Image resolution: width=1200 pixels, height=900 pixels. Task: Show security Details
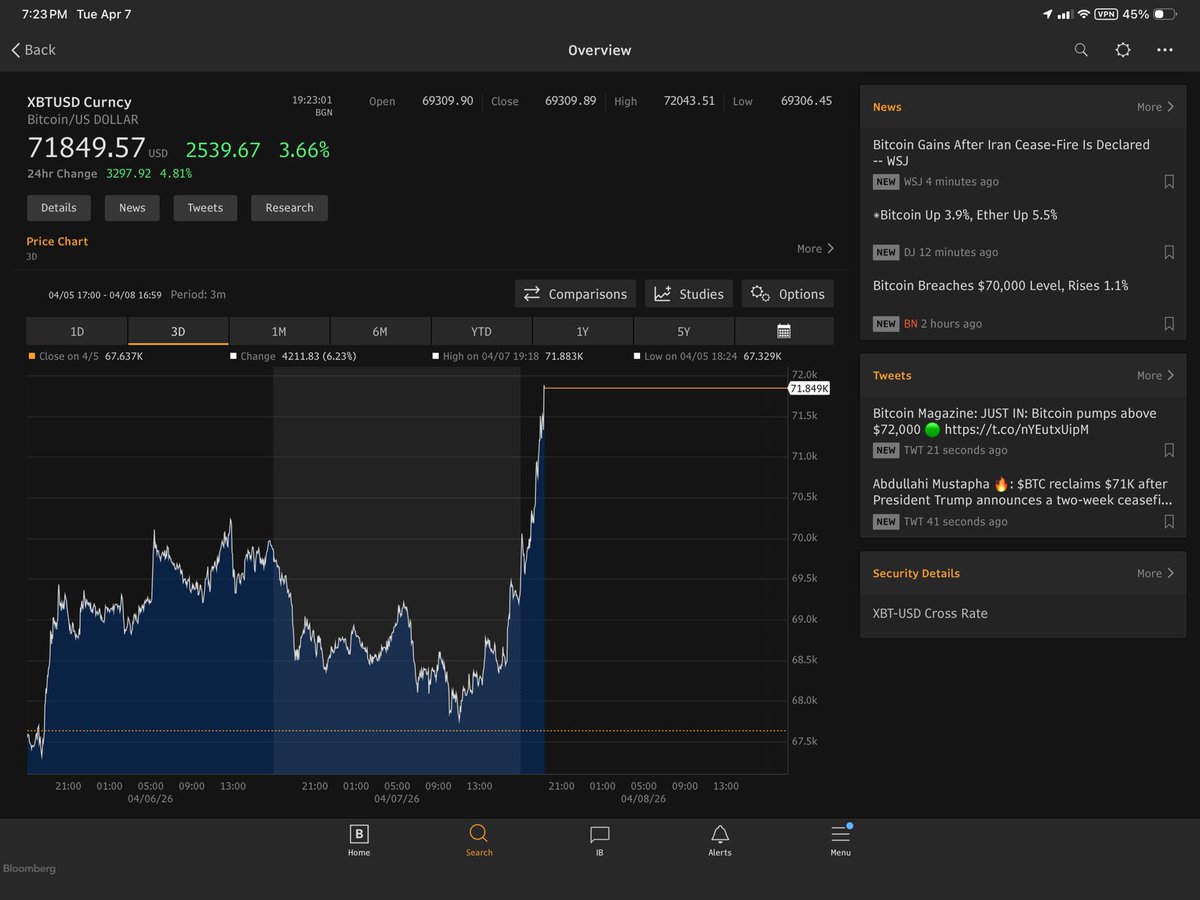click(59, 208)
